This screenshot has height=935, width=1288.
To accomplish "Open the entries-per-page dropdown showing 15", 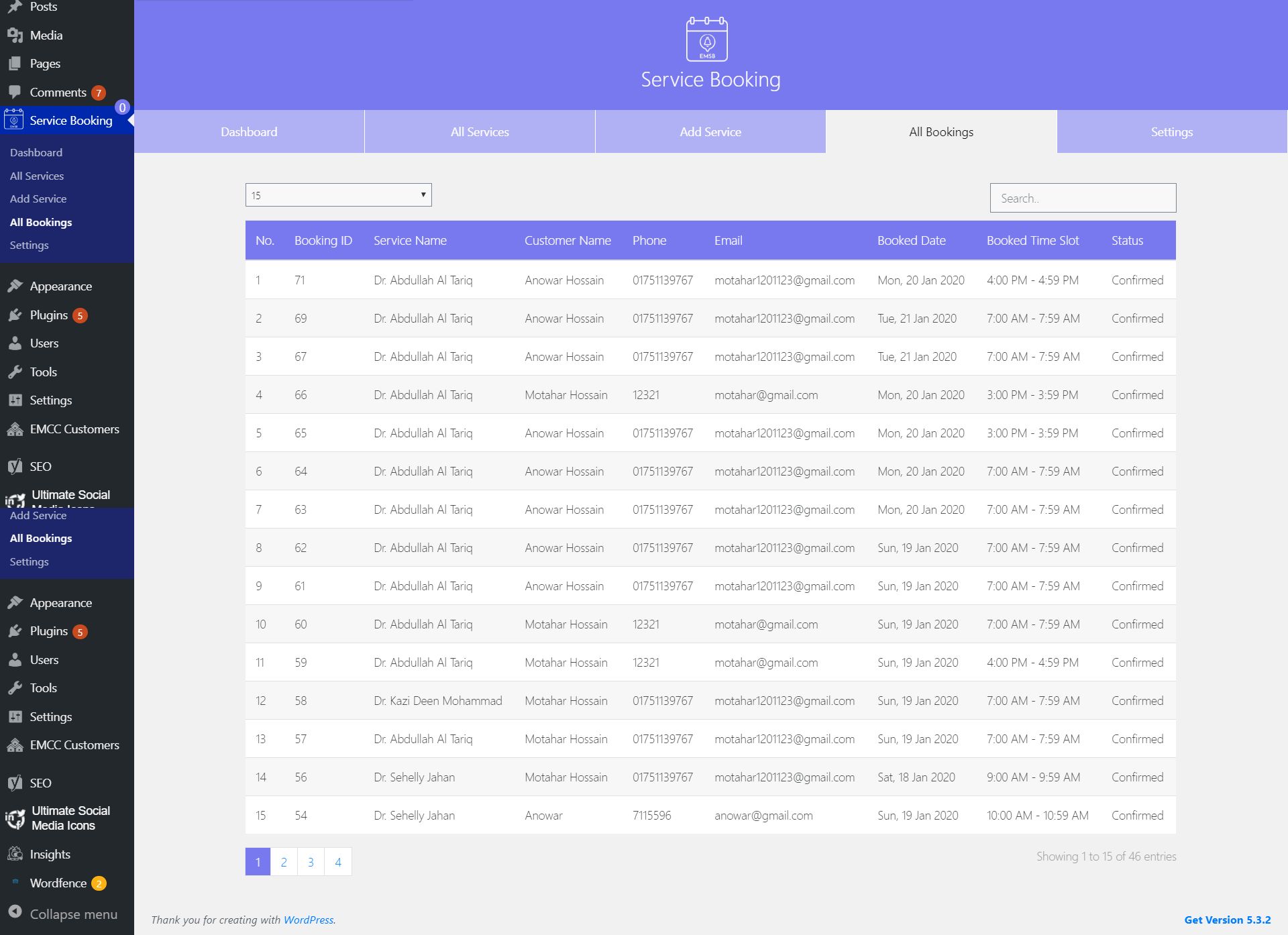I will [338, 195].
